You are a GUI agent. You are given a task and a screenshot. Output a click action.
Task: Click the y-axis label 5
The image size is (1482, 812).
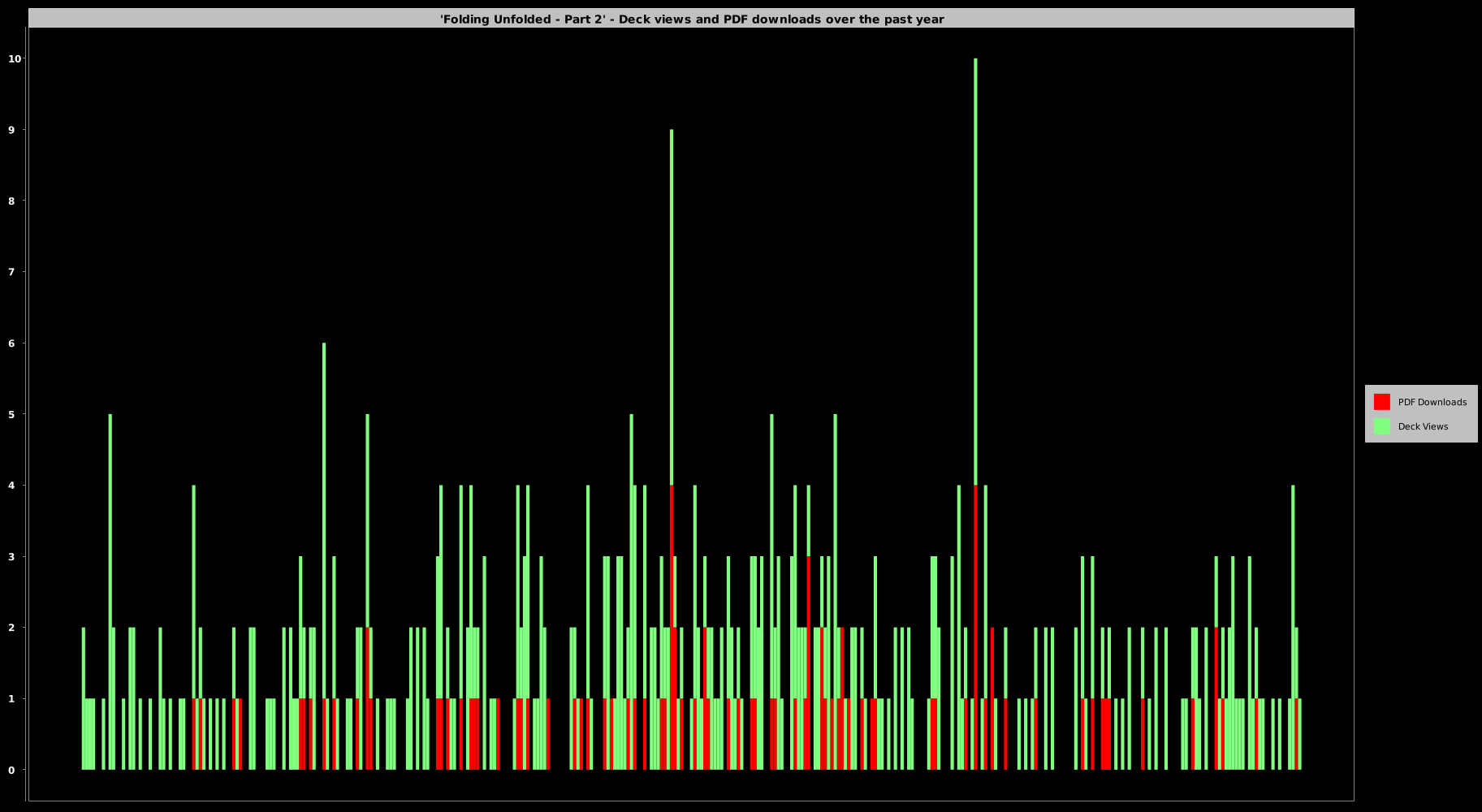coord(11,414)
